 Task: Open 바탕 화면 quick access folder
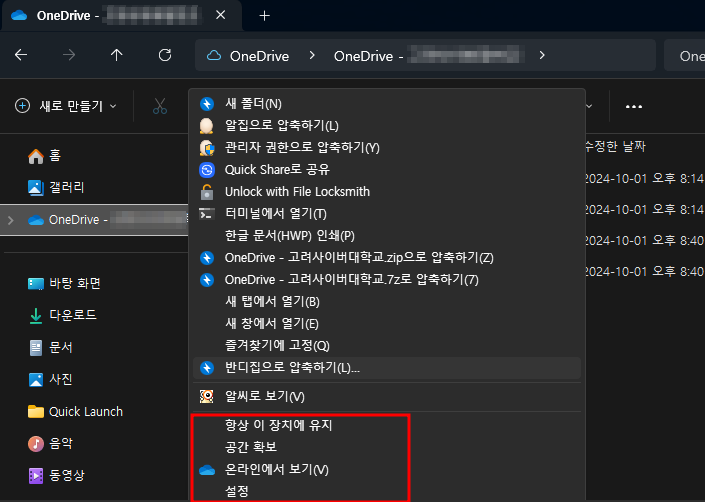click(64, 283)
